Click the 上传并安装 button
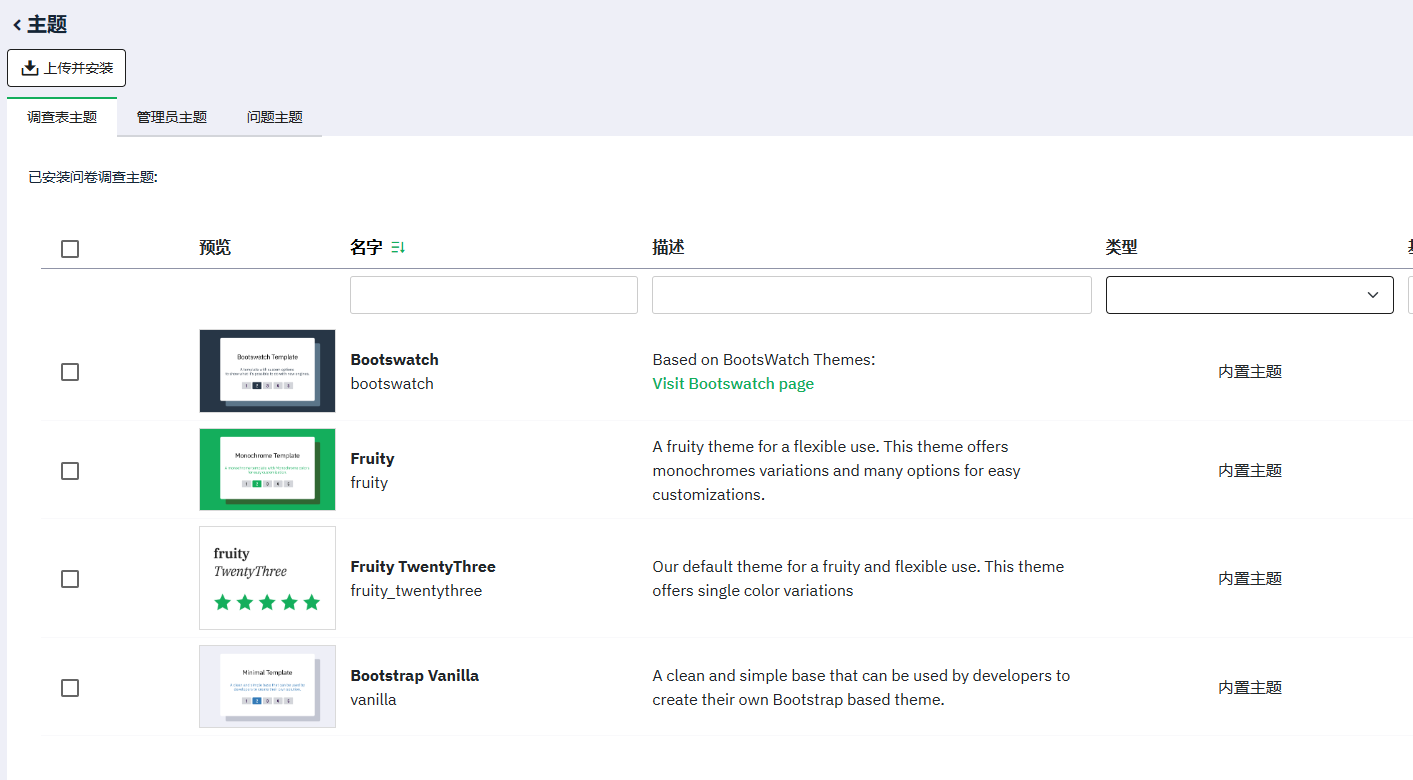1413x780 pixels. (67, 68)
